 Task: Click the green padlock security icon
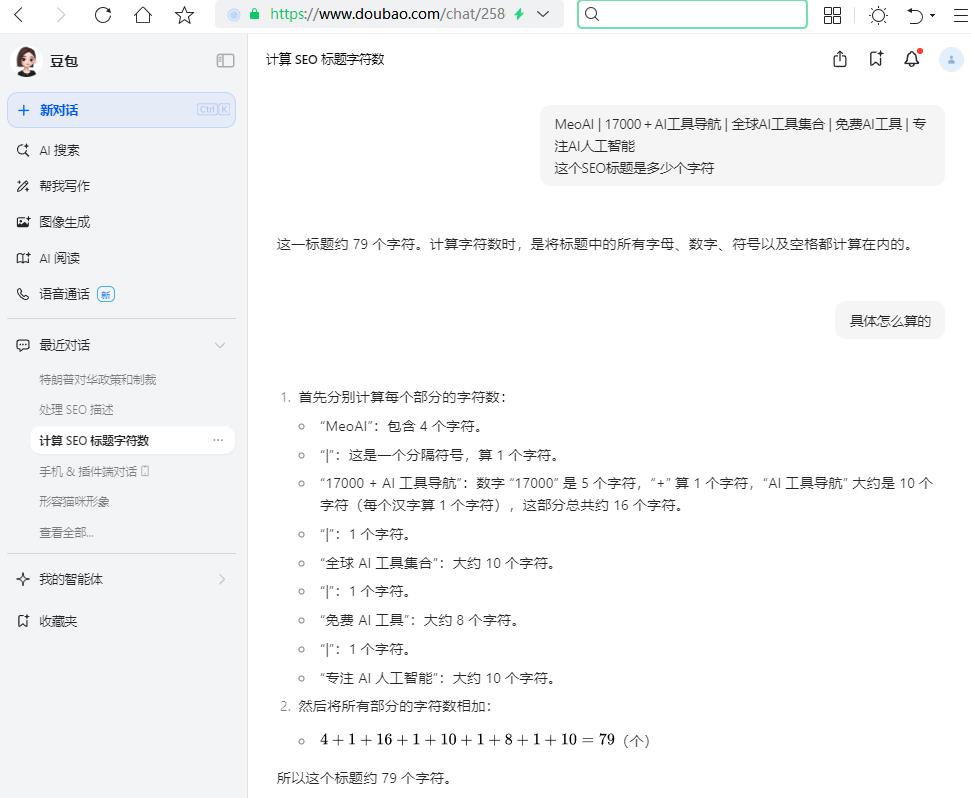tap(254, 14)
